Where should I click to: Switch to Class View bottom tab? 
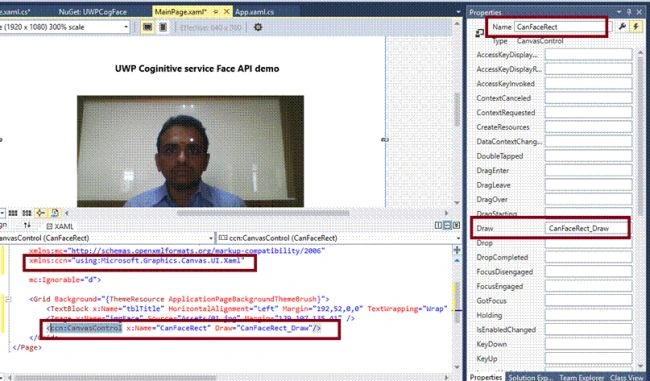[626, 377]
